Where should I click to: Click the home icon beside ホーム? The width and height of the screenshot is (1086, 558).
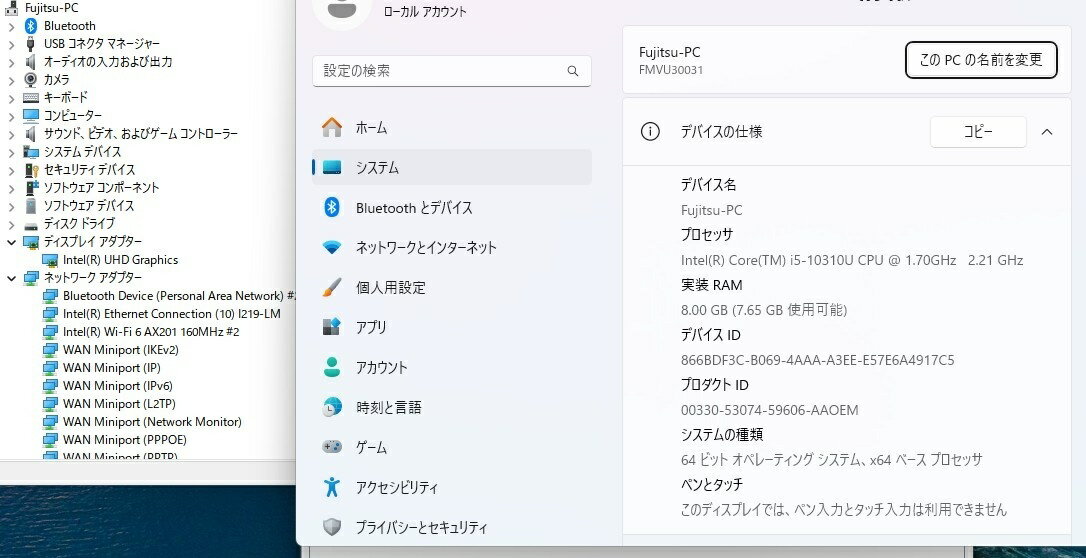(x=332, y=128)
